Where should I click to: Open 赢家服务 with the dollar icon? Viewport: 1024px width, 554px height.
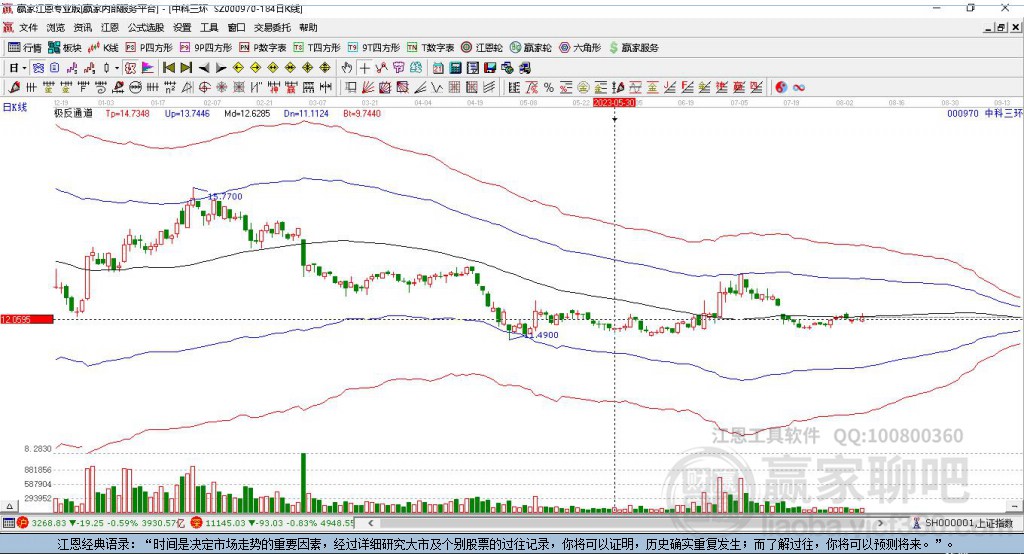(633, 48)
